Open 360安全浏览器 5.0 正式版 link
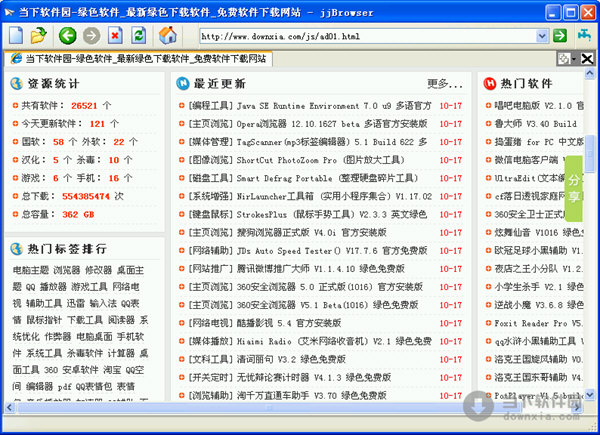 (x=329, y=287)
